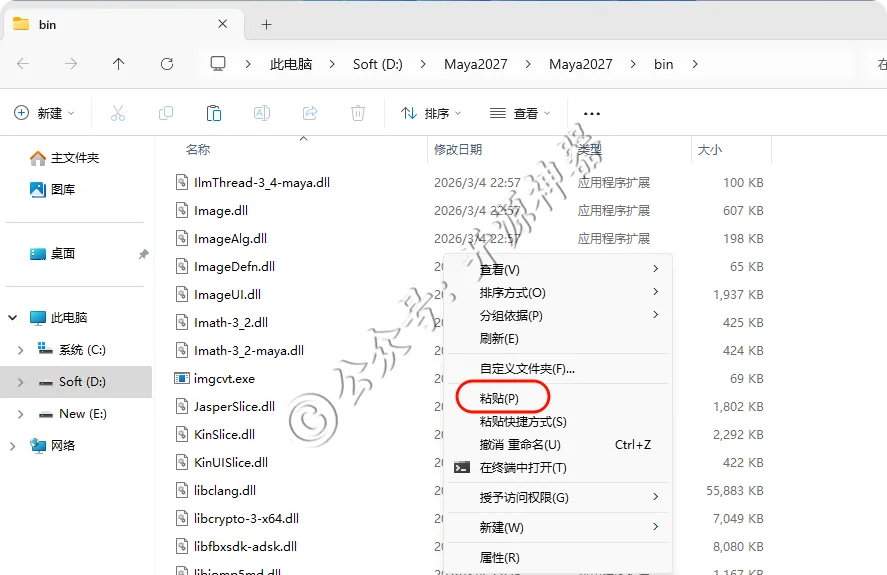Viewport: 887px width, 575px height.
Task: Select file KinUISlice.dll
Action: [x=231, y=463]
